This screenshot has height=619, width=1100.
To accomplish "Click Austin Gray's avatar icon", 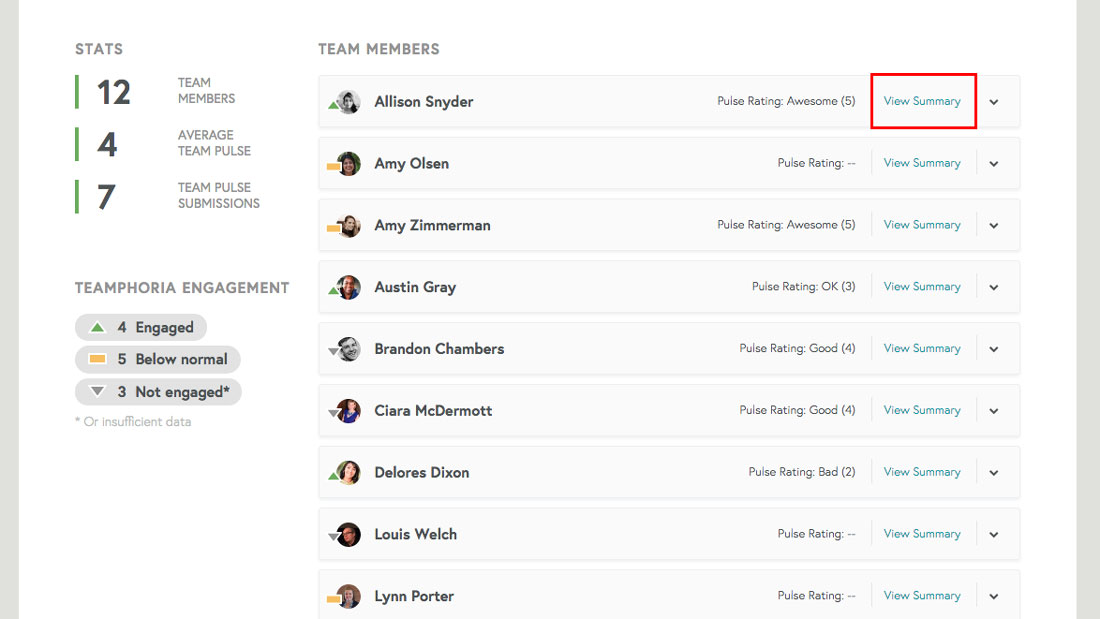I will (348, 287).
